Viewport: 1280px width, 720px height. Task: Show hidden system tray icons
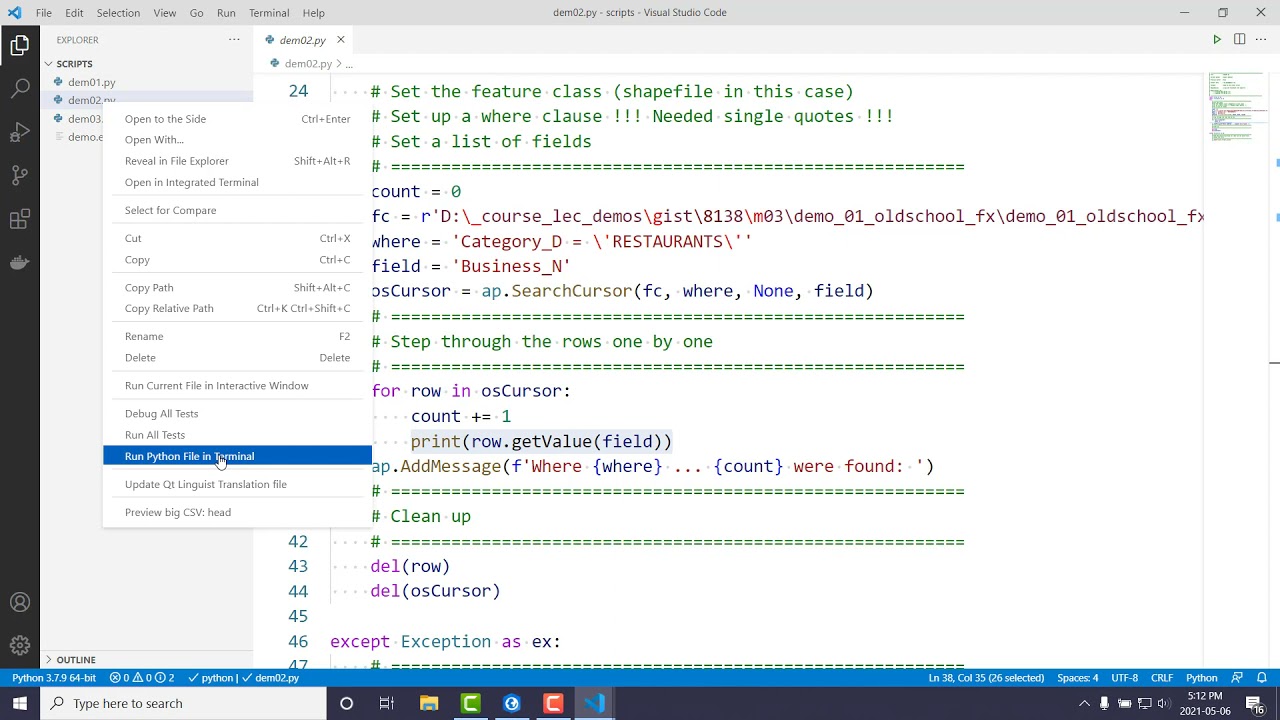1084,704
